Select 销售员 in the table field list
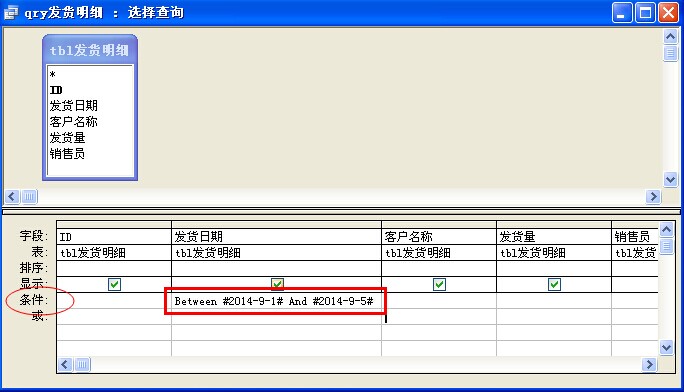684x392 pixels. [90, 153]
